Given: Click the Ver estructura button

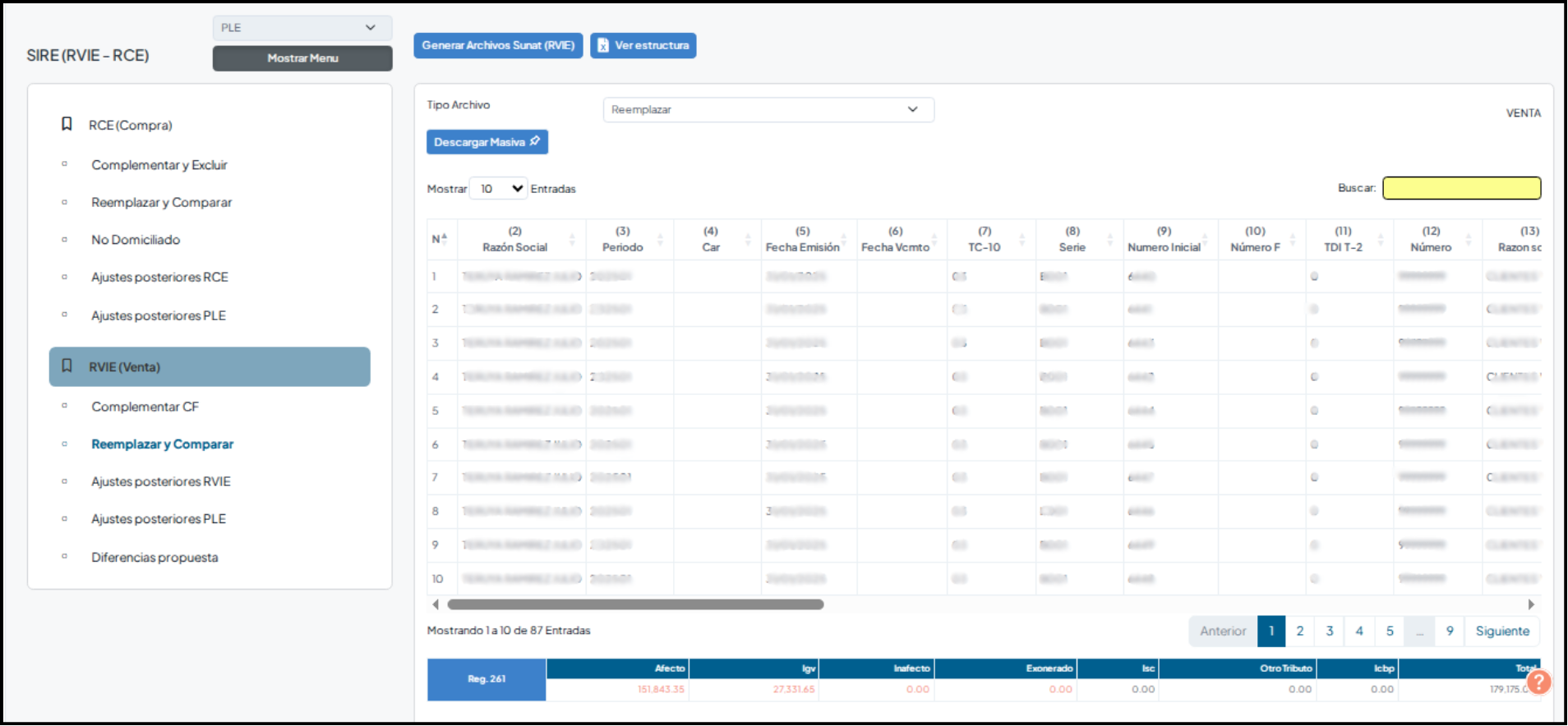Looking at the screenshot, I should [643, 45].
